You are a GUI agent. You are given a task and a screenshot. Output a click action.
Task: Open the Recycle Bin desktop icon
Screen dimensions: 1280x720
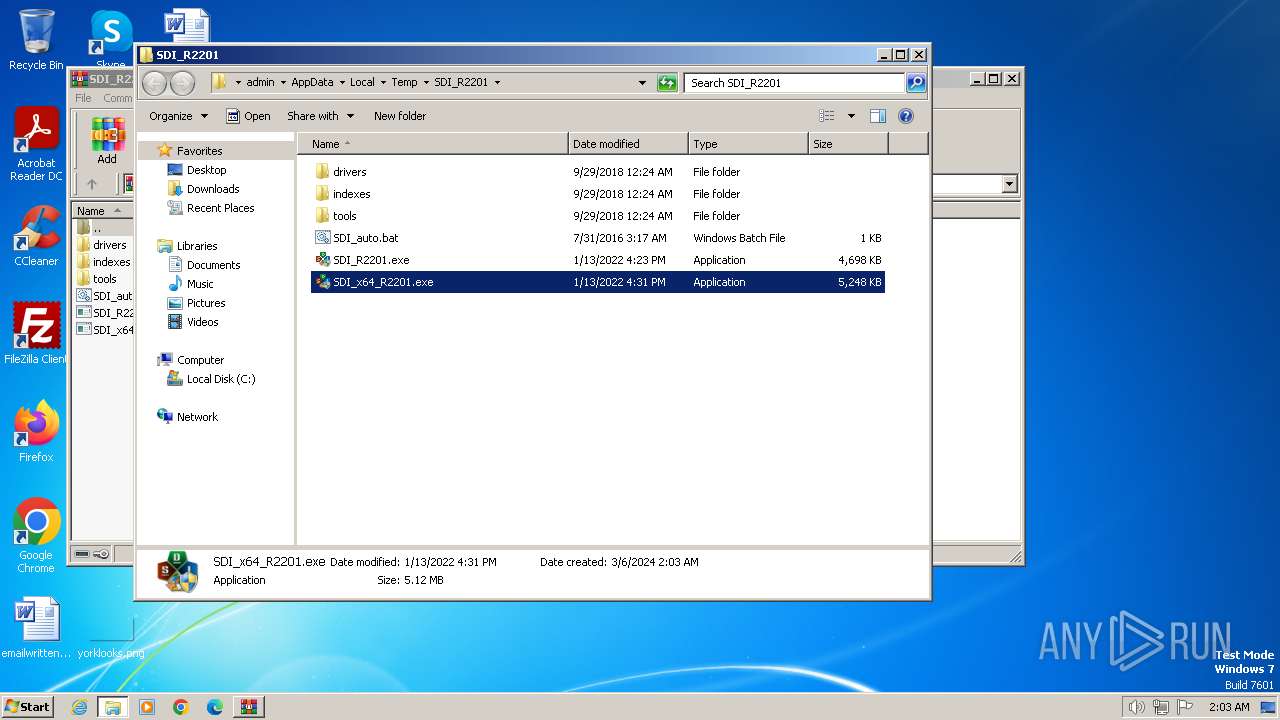36,40
